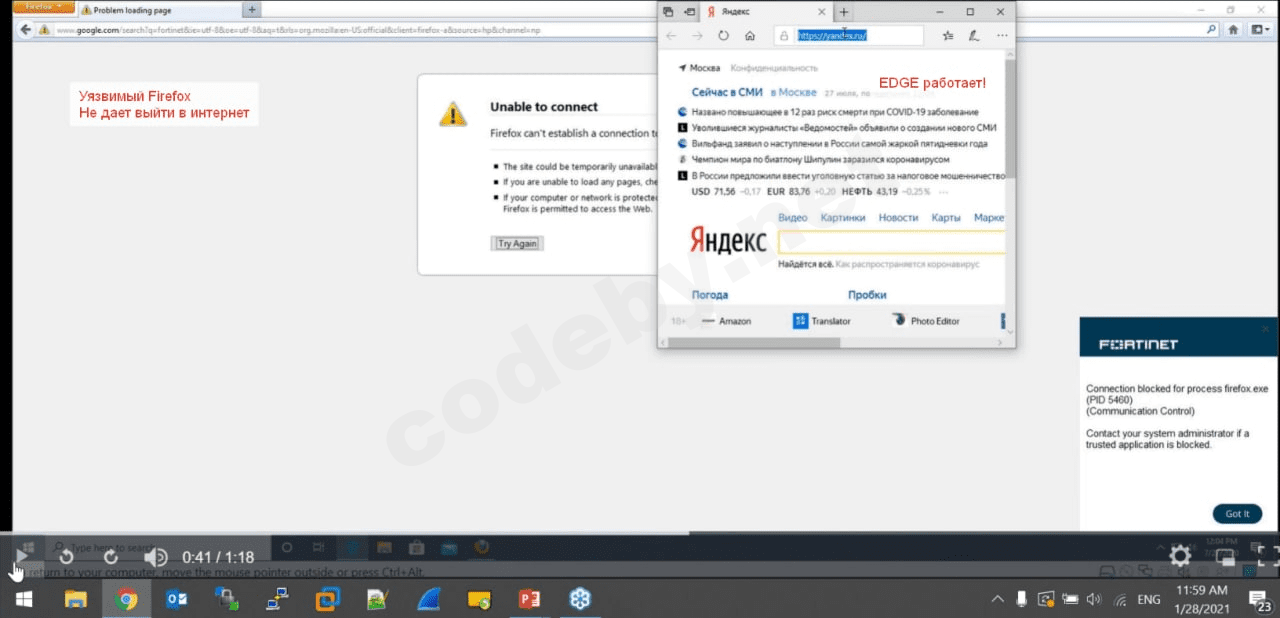Open Новости link on Yandex page
The image size is (1280, 618).
pos(898,218)
